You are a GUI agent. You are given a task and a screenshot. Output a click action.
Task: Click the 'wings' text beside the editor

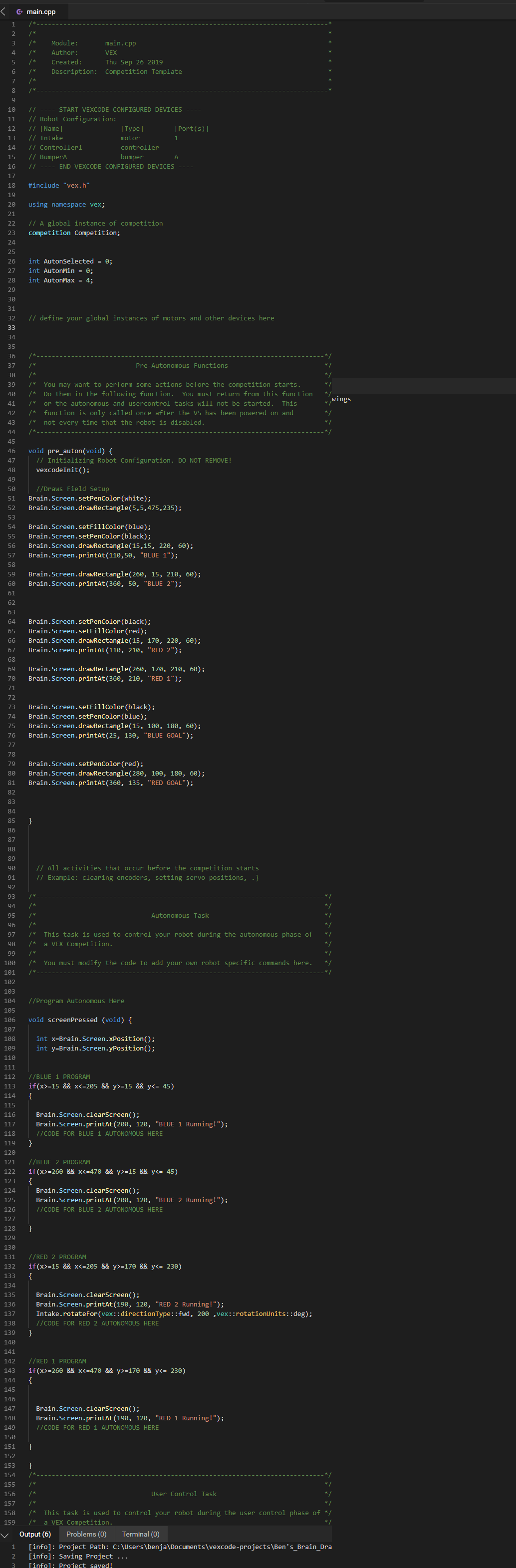(341, 399)
